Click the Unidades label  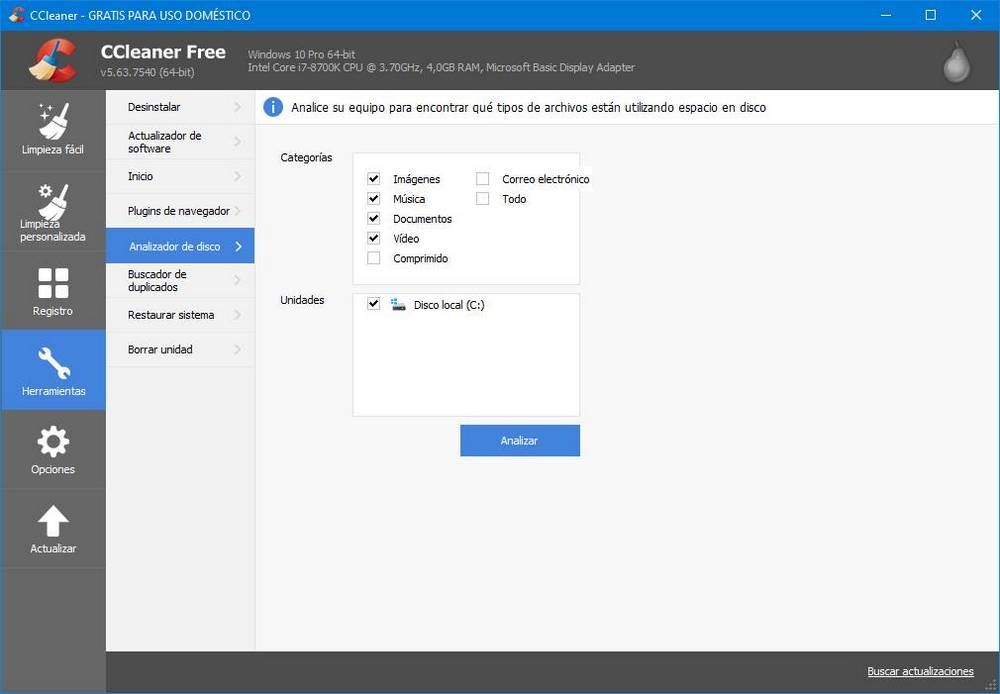(x=302, y=300)
